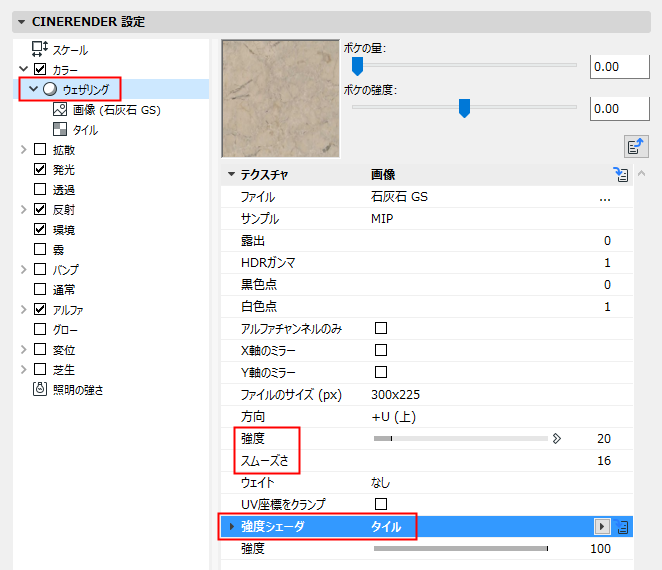Check X軸のミラー option
This screenshot has height=570, width=662.
381,350
